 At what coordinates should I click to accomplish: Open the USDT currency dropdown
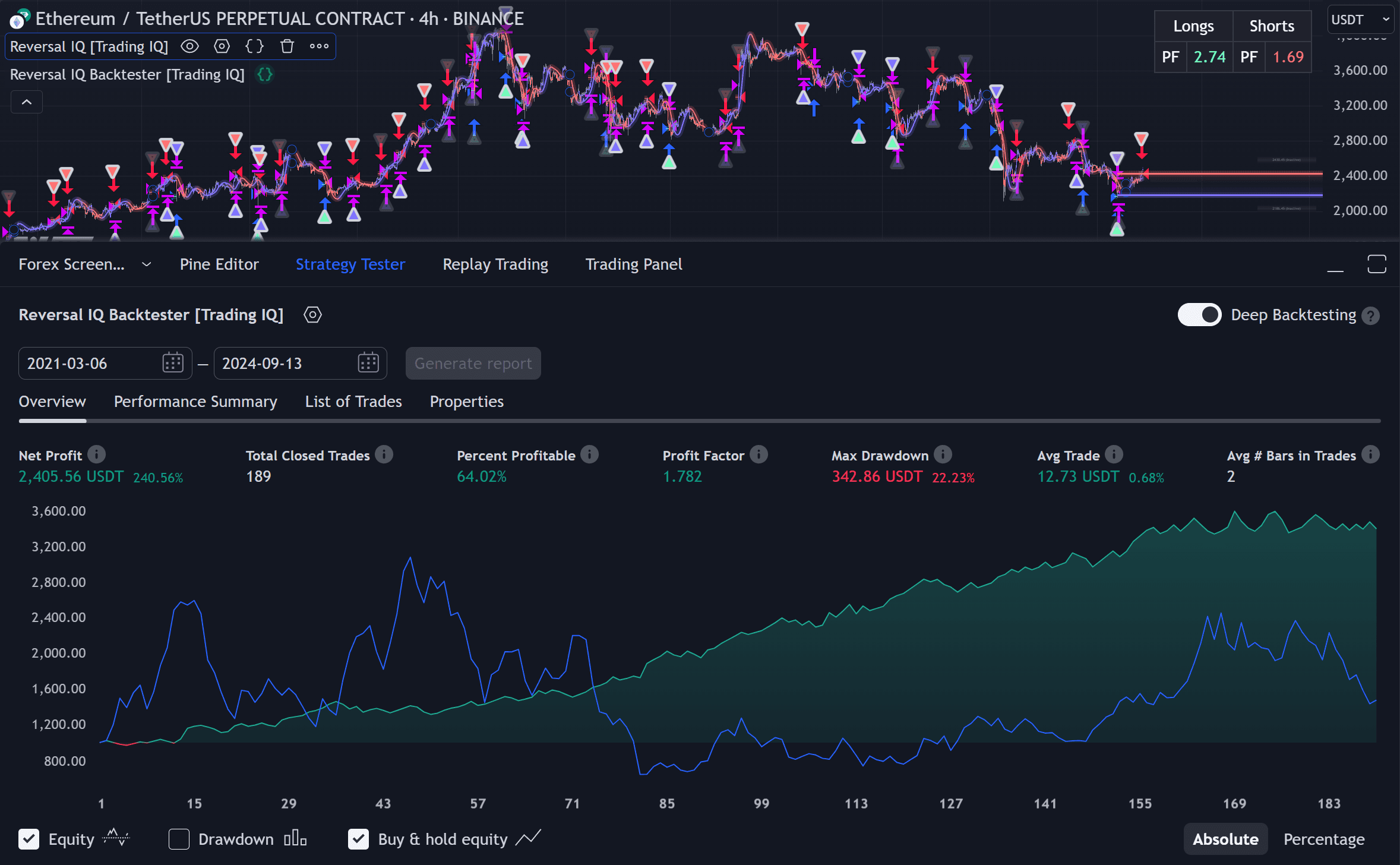(1360, 20)
